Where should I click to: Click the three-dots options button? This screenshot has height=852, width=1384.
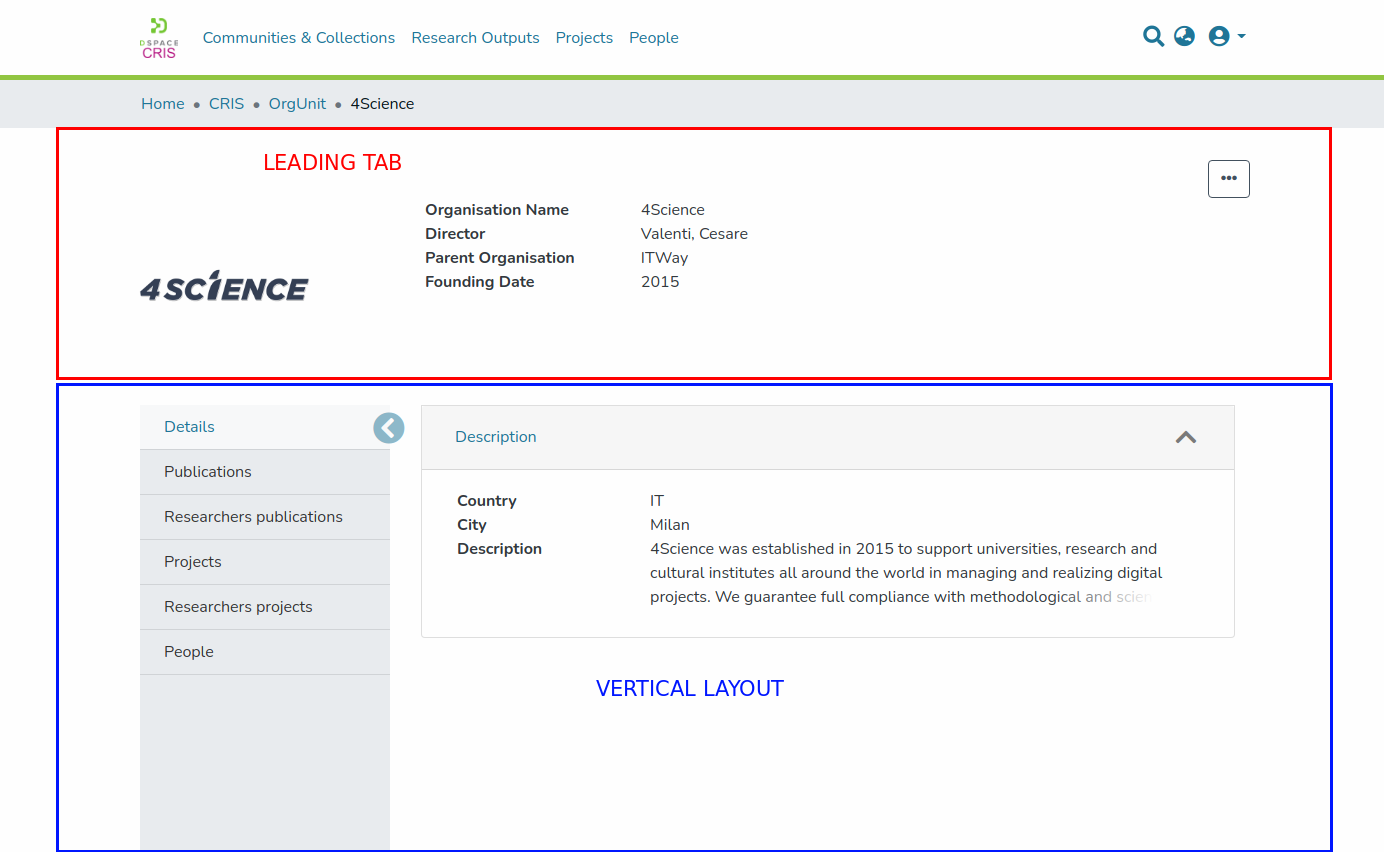(1228, 179)
